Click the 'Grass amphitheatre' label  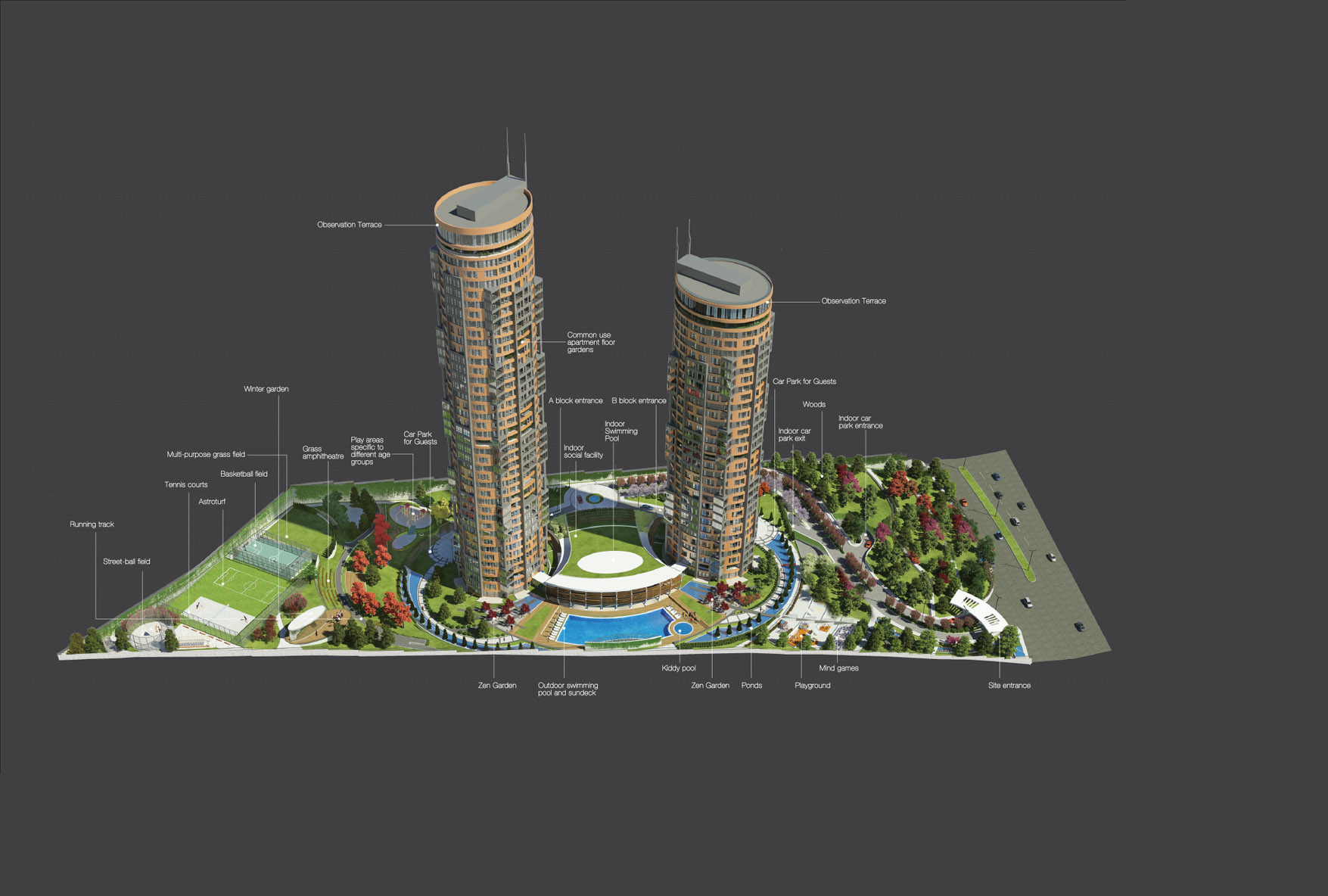point(322,453)
